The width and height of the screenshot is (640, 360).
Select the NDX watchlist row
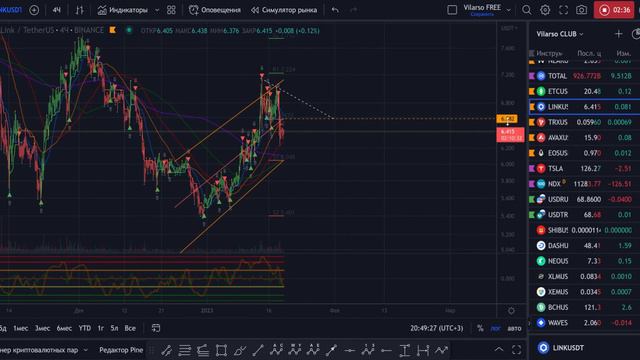(584, 184)
